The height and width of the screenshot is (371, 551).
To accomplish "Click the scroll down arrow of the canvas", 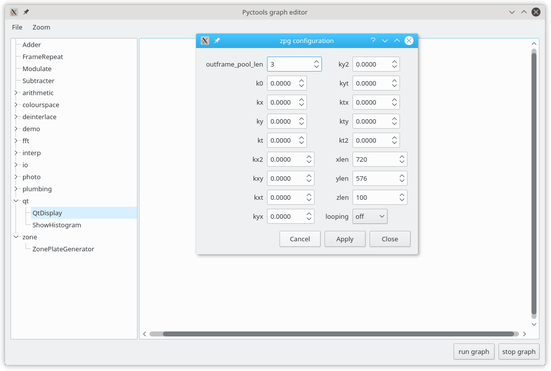I will [x=534, y=324].
